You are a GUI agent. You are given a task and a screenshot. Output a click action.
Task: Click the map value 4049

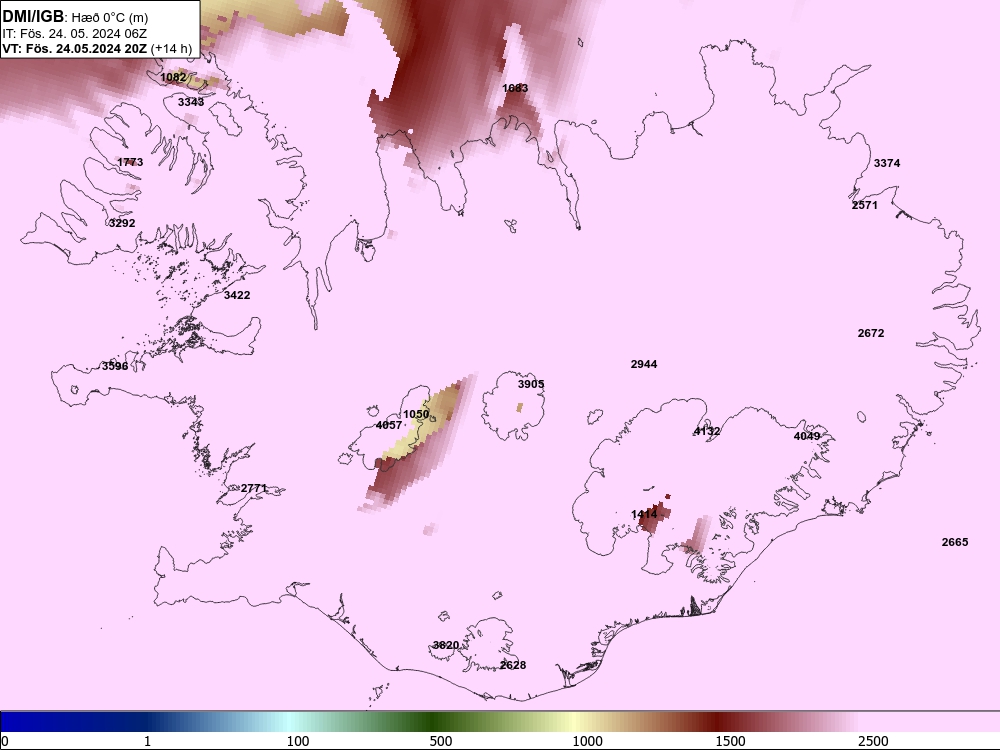[x=807, y=436]
